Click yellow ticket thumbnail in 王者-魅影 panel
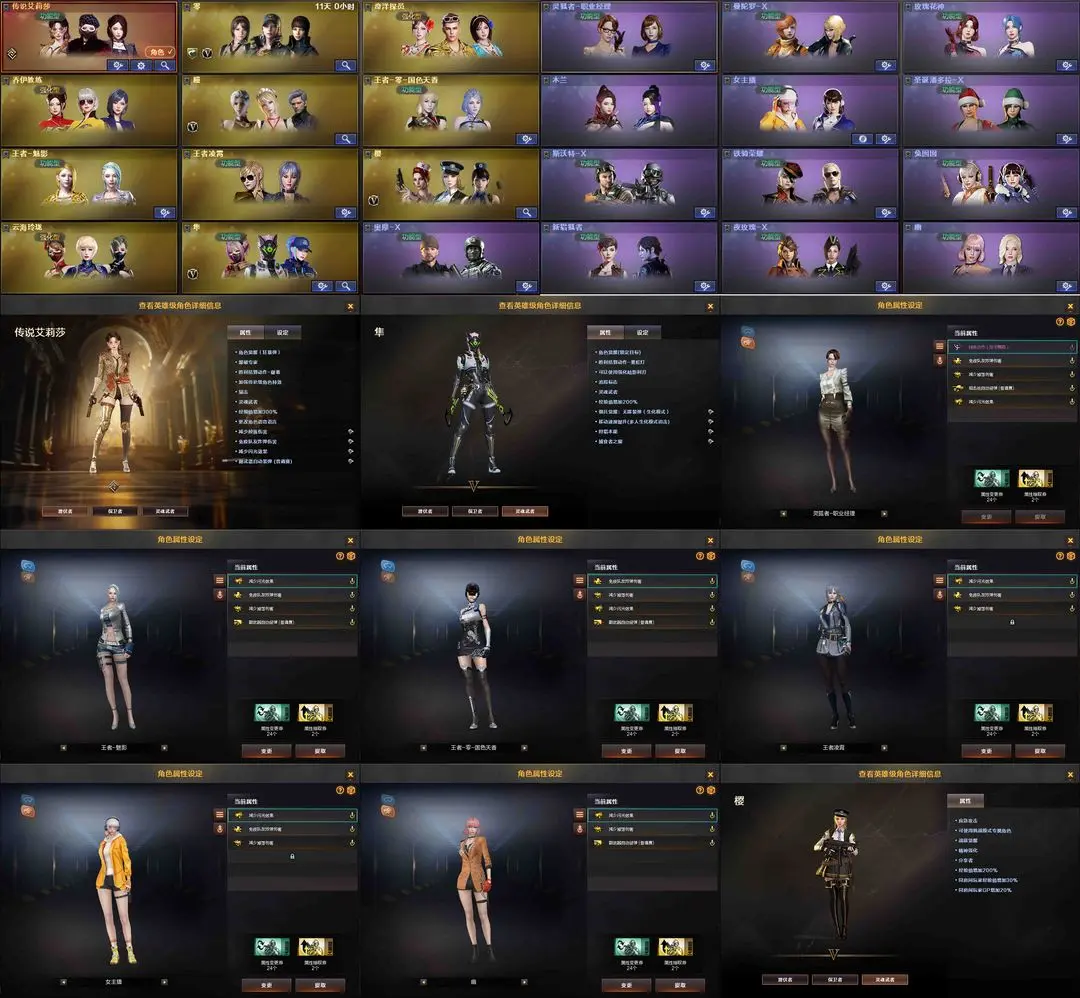 point(315,712)
